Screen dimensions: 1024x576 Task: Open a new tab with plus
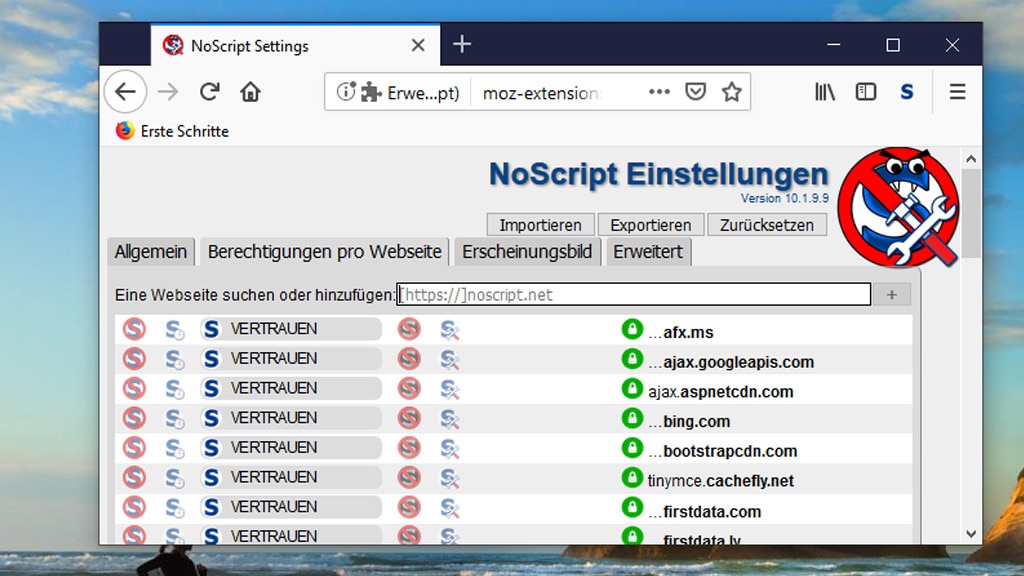[x=462, y=44]
